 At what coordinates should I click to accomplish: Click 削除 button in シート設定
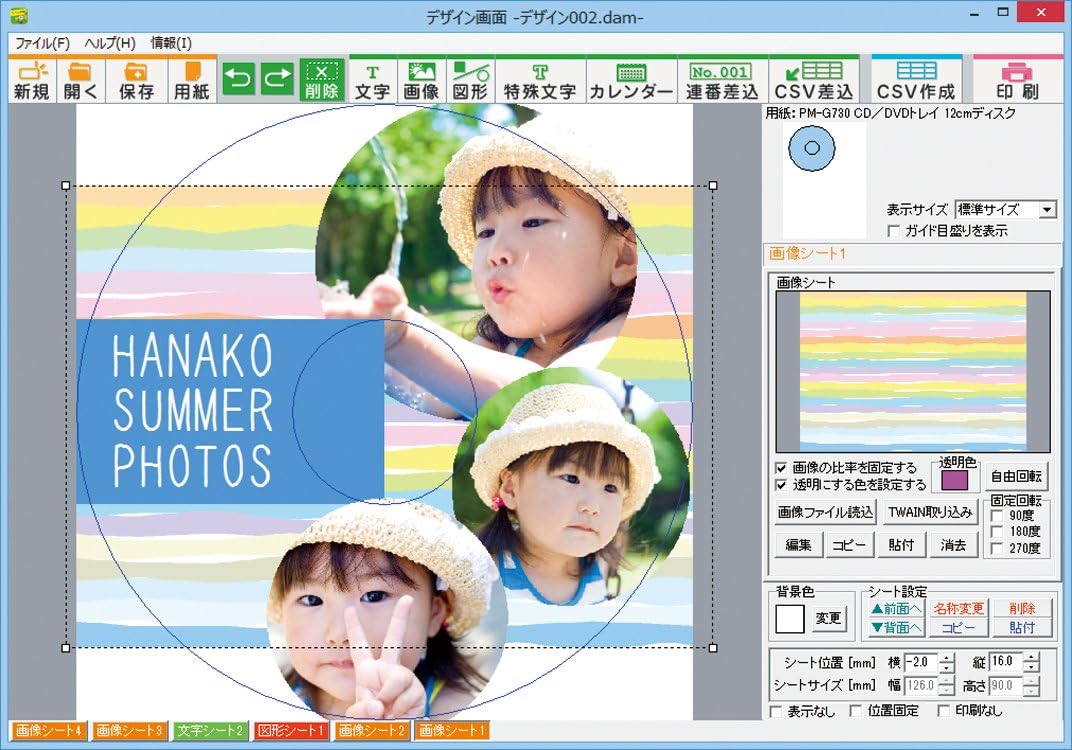click(x=1021, y=608)
